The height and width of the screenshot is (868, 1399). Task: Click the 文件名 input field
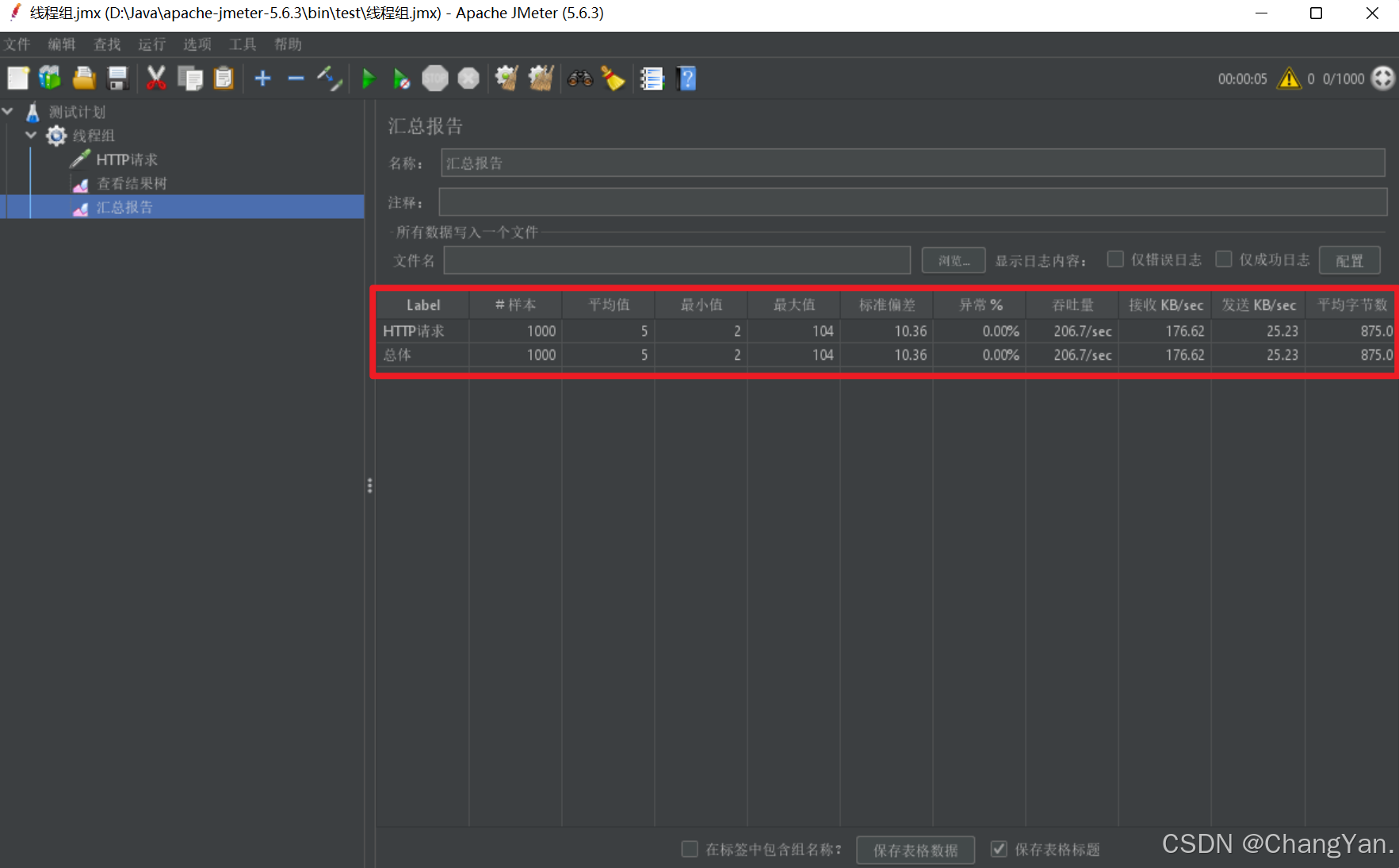[677, 260]
